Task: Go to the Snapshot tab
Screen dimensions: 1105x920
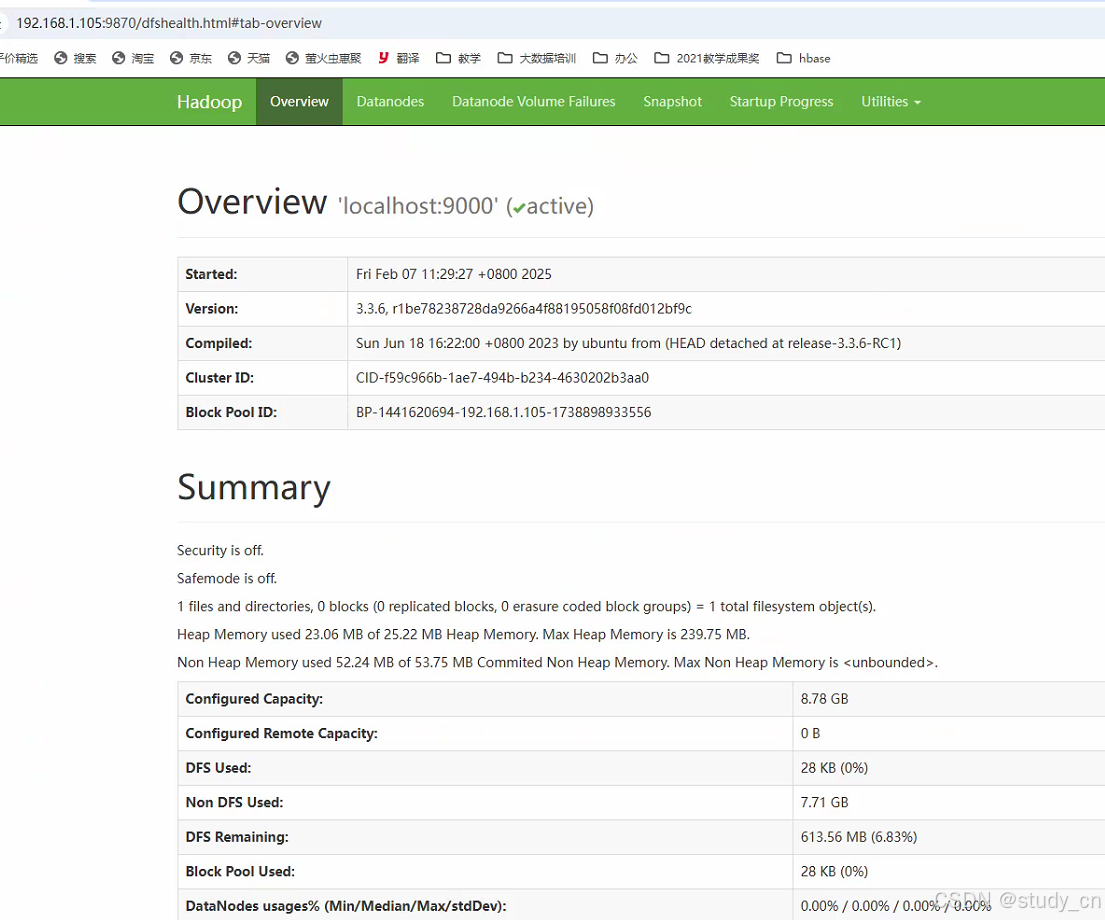Action: point(672,102)
